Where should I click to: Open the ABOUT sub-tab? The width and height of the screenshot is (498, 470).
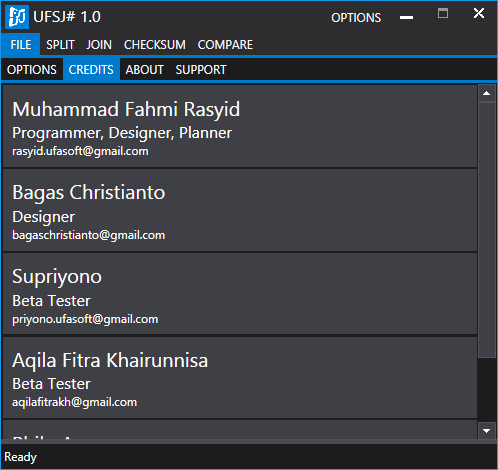pos(145,70)
